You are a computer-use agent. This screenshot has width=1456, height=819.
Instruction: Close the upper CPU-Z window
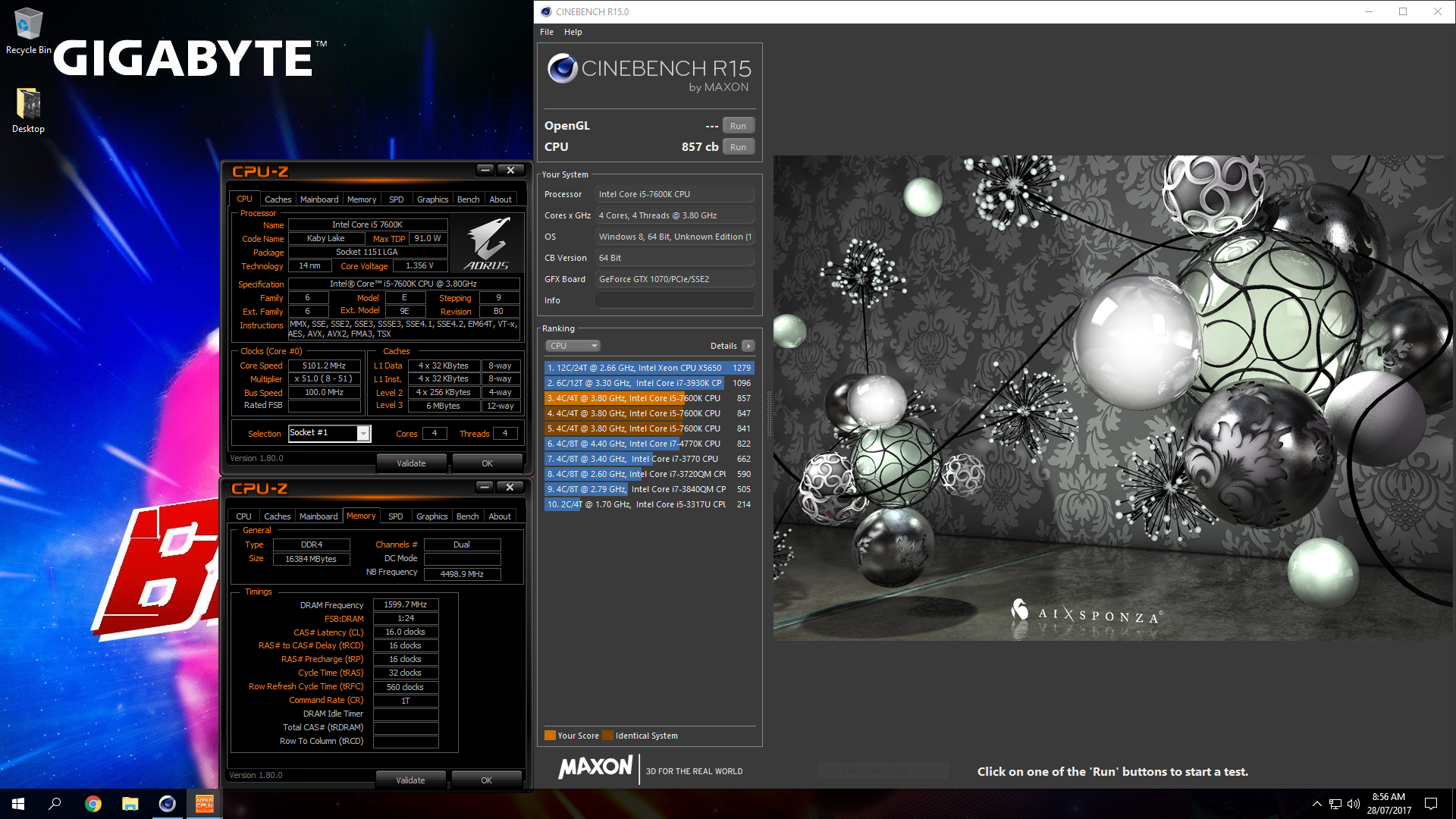click(510, 170)
